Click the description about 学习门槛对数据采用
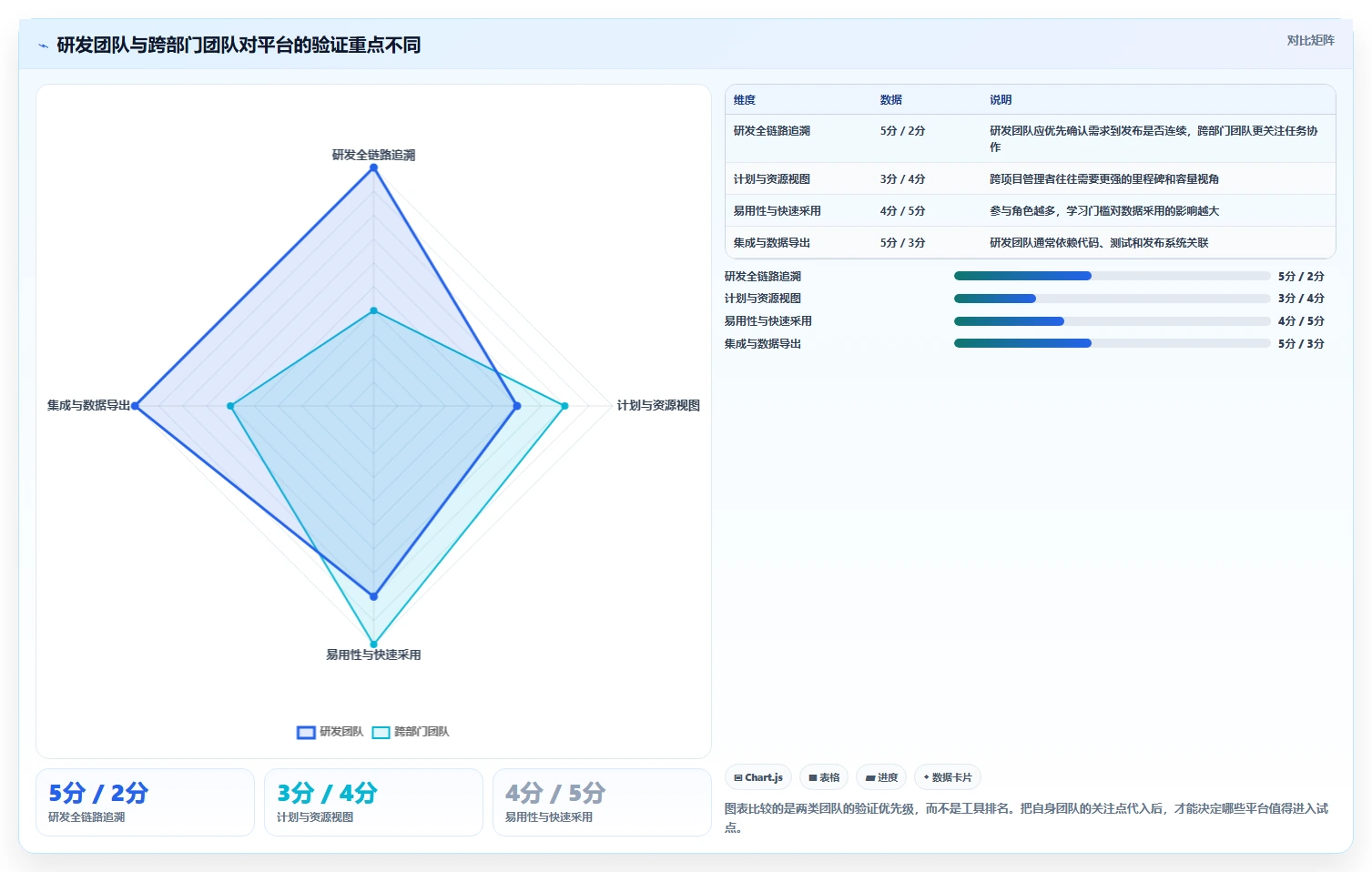The height and width of the screenshot is (872, 1372). [x=1104, y=211]
